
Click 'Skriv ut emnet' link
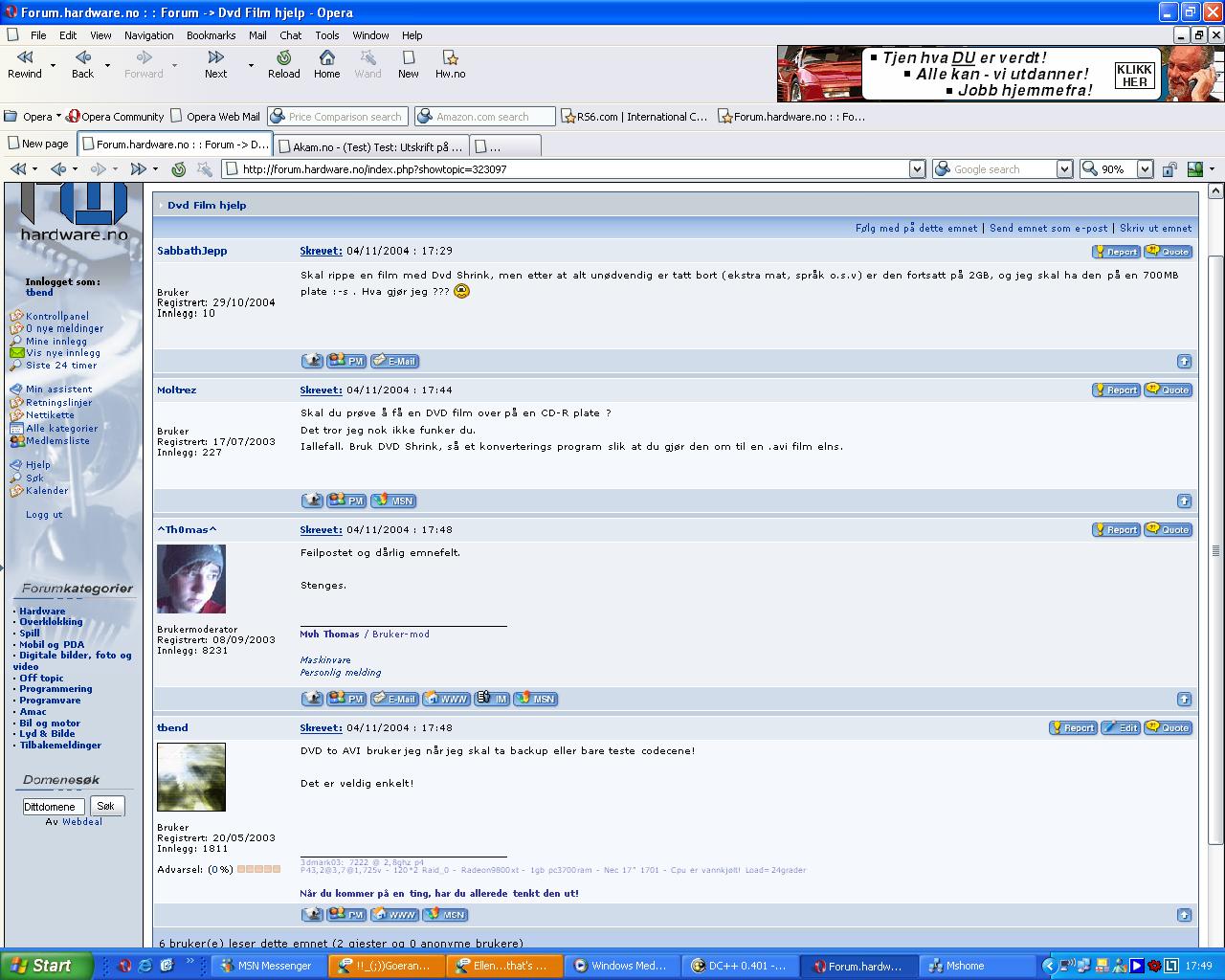pyautogui.click(x=1156, y=228)
